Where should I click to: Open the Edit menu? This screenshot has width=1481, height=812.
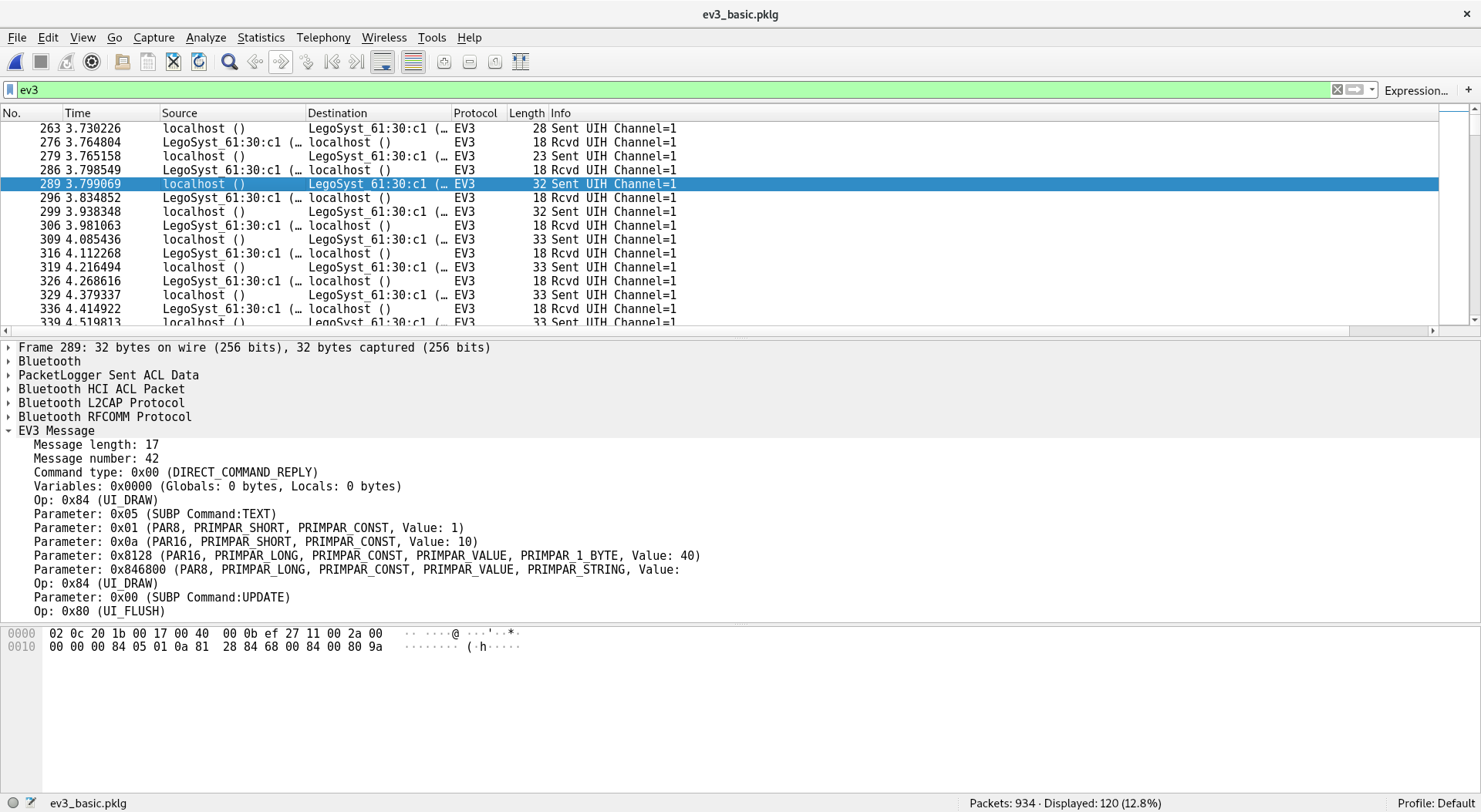(48, 38)
